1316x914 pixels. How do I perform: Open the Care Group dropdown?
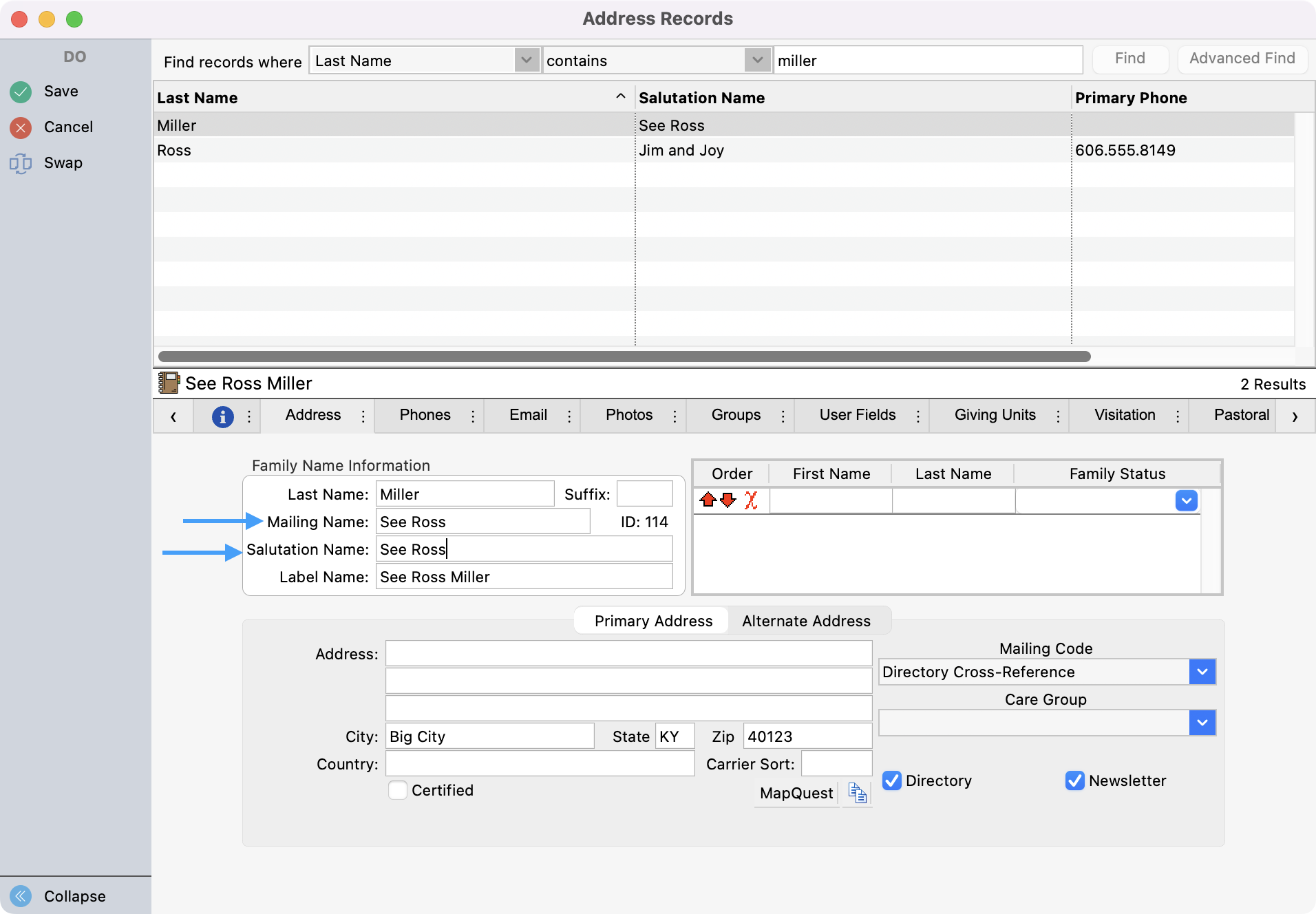tap(1202, 723)
